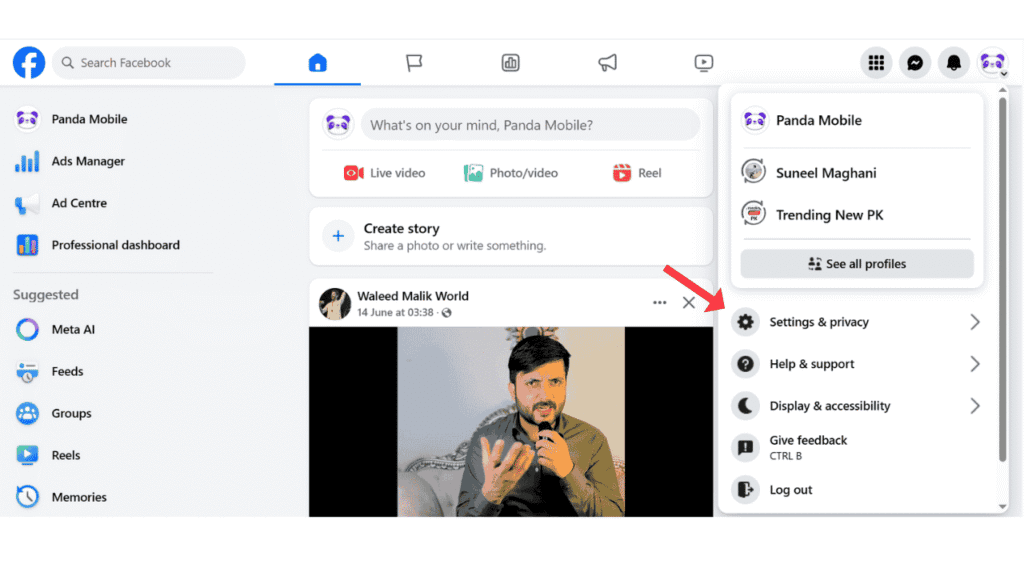1024x576 pixels.
Task: Open Waleed Malik World page name
Action: coord(413,296)
